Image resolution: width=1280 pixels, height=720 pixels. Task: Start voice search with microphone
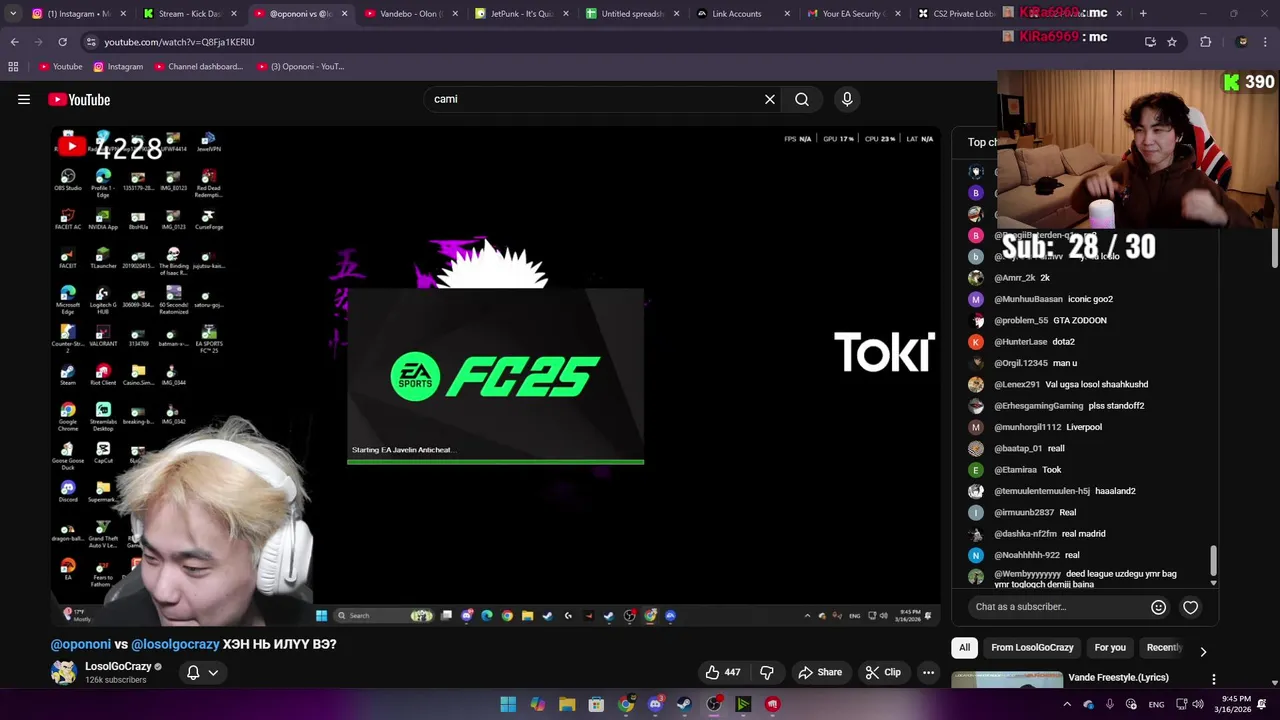coord(847,99)
